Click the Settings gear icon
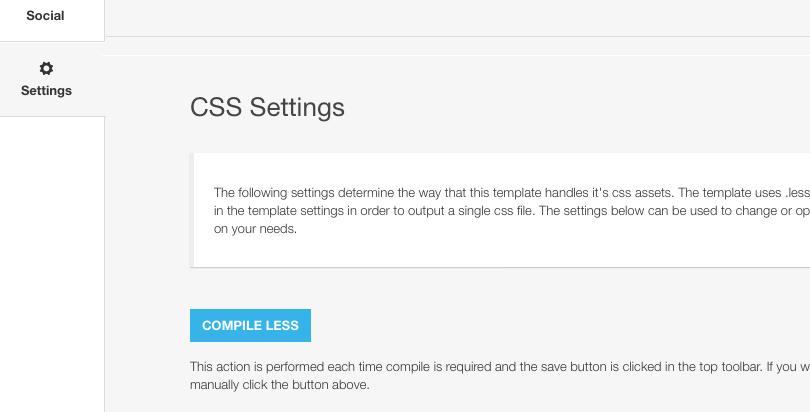Viewport: 810px width, 412px height. tap(46, 68)
